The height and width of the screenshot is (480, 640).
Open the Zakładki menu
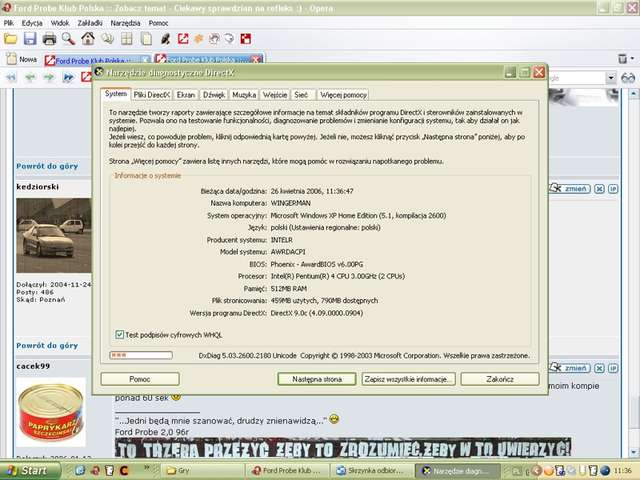(x=90, y=23)
